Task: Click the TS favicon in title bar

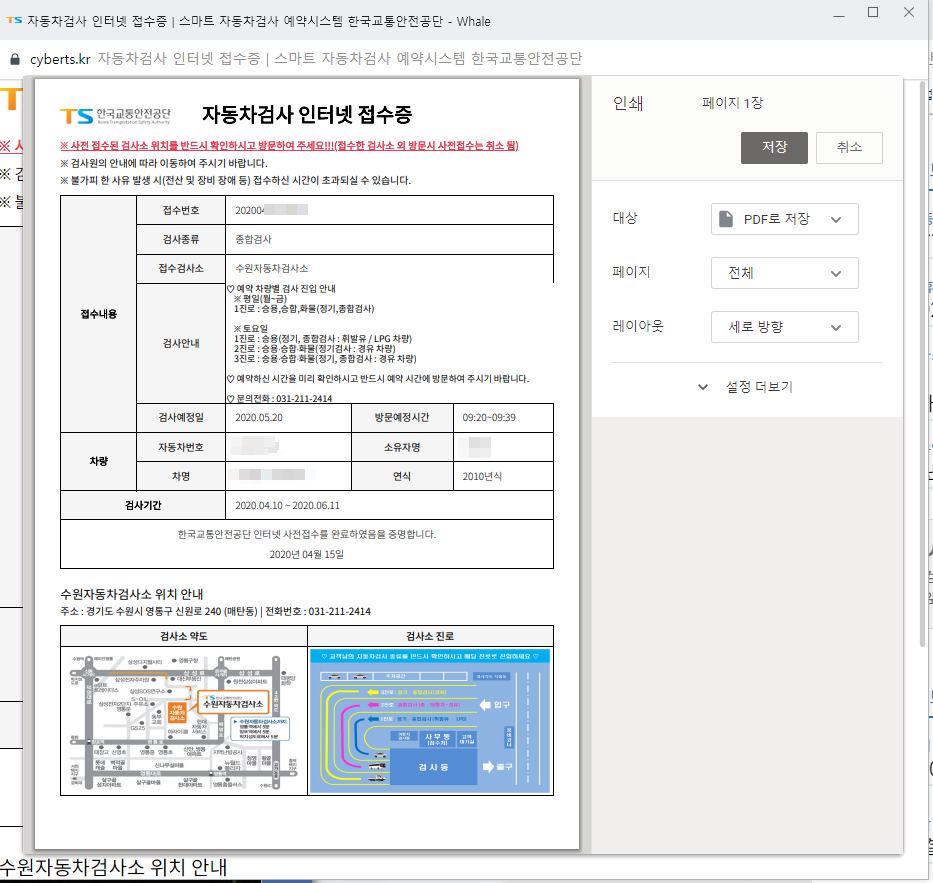Action: (x=14, y=21)
